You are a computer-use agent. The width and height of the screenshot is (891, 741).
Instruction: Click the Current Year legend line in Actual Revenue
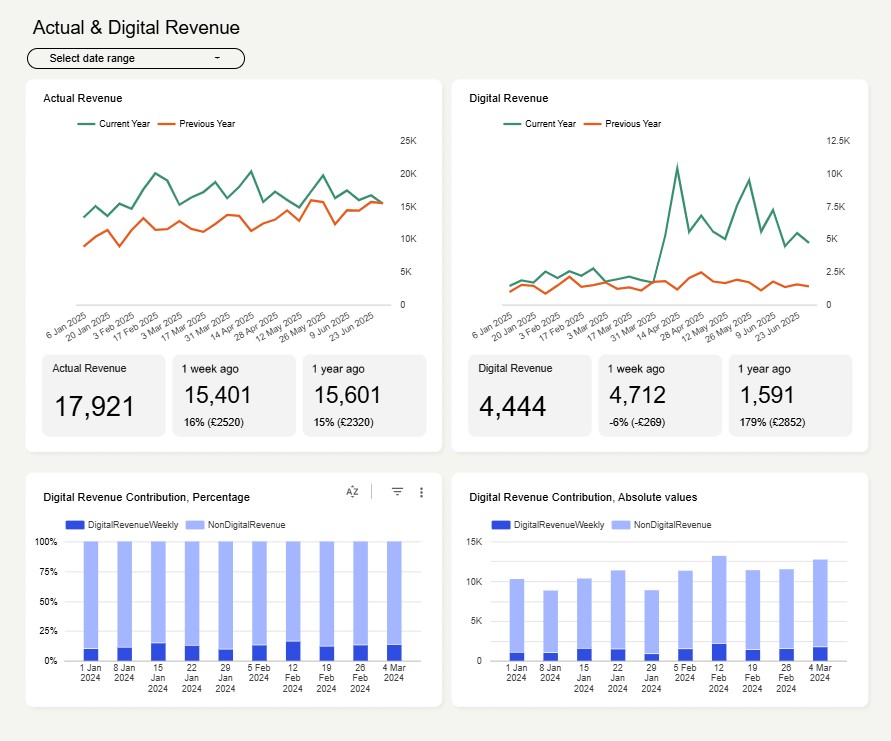tap(87, 124)
